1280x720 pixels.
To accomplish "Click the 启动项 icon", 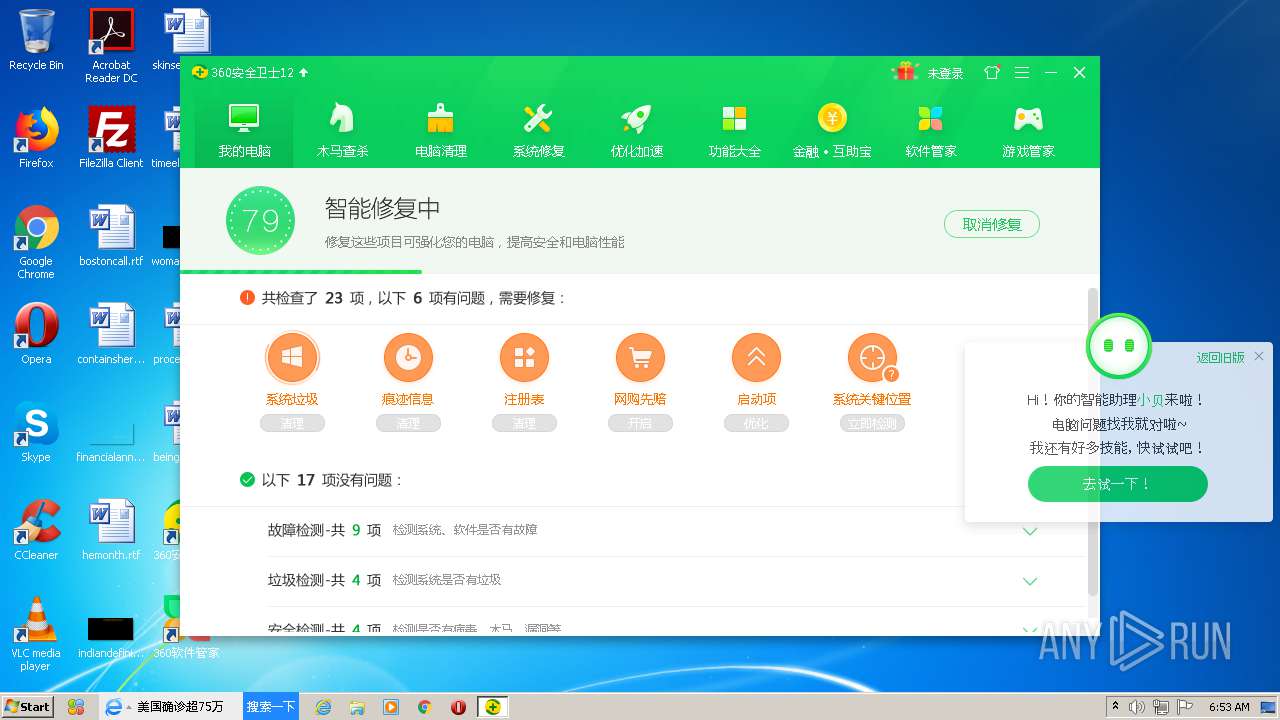I will coord(756,357).
